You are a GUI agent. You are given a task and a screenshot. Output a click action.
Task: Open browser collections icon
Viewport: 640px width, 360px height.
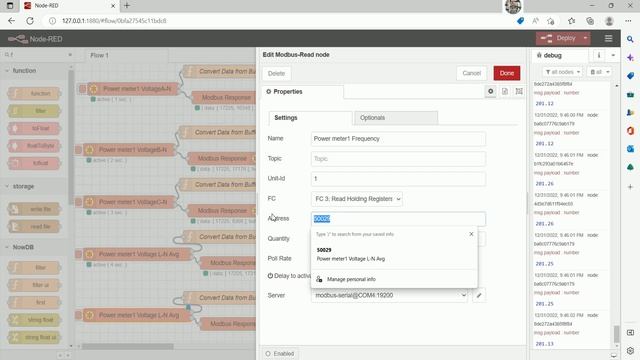590,20
